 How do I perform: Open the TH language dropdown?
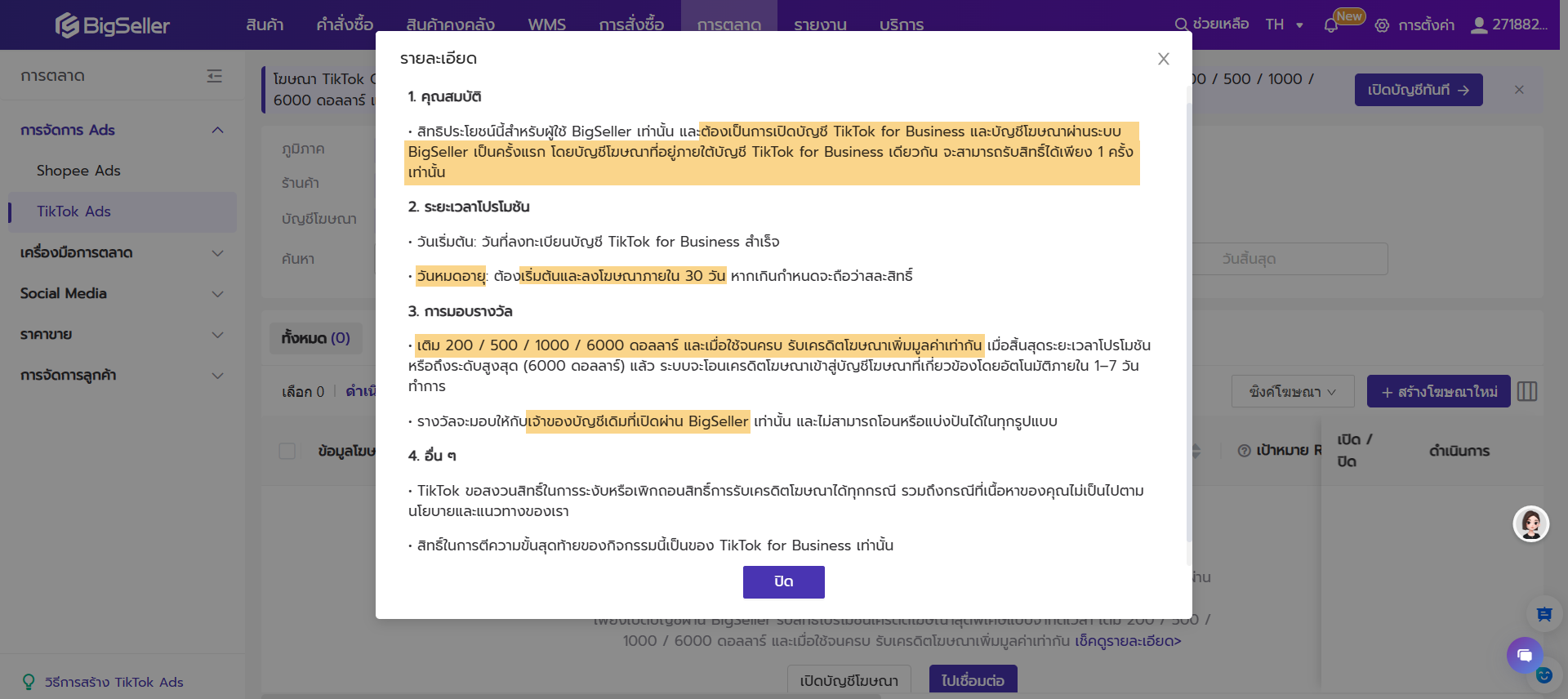click(x=1284, y=24)
